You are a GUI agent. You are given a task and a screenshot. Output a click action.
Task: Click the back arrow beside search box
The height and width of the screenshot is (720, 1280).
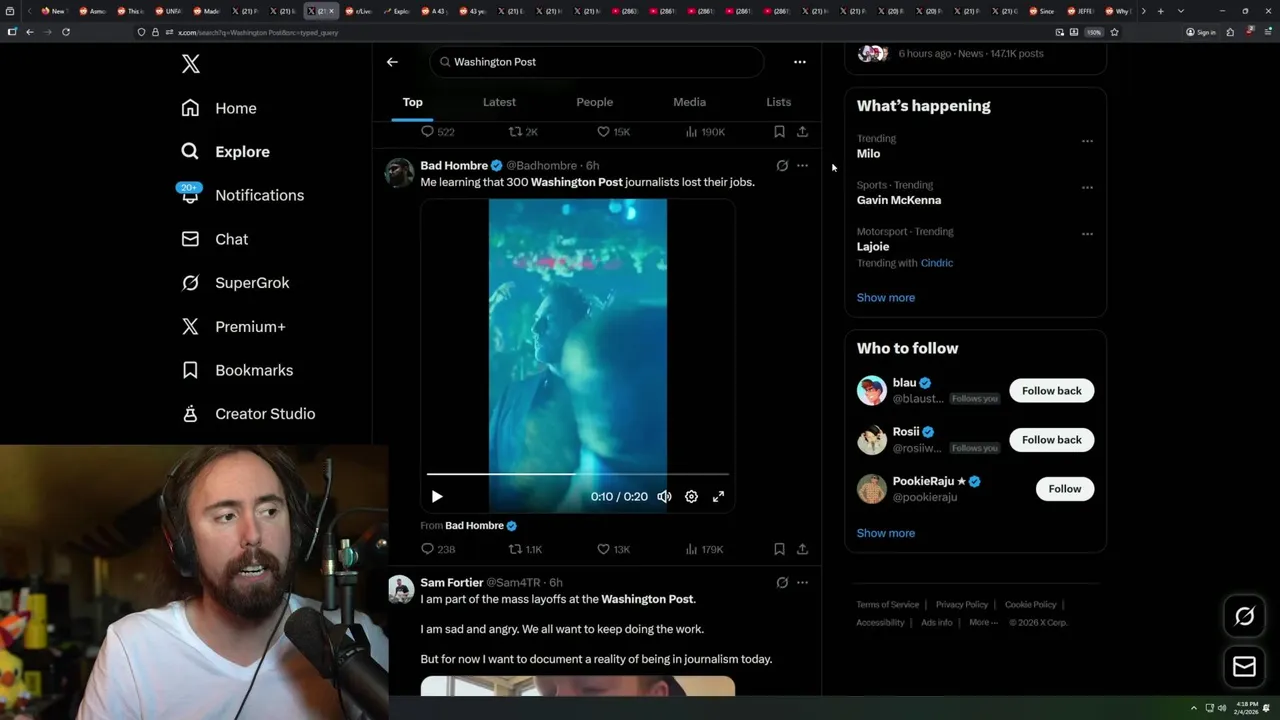coord(392,62)
